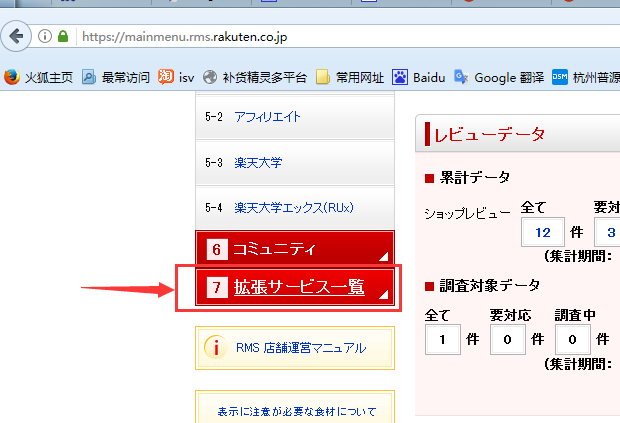
Task: Click the 7 拡張サービス一覧 corner expand triangle
Action: pyautogui.click(x=384, y=294)
